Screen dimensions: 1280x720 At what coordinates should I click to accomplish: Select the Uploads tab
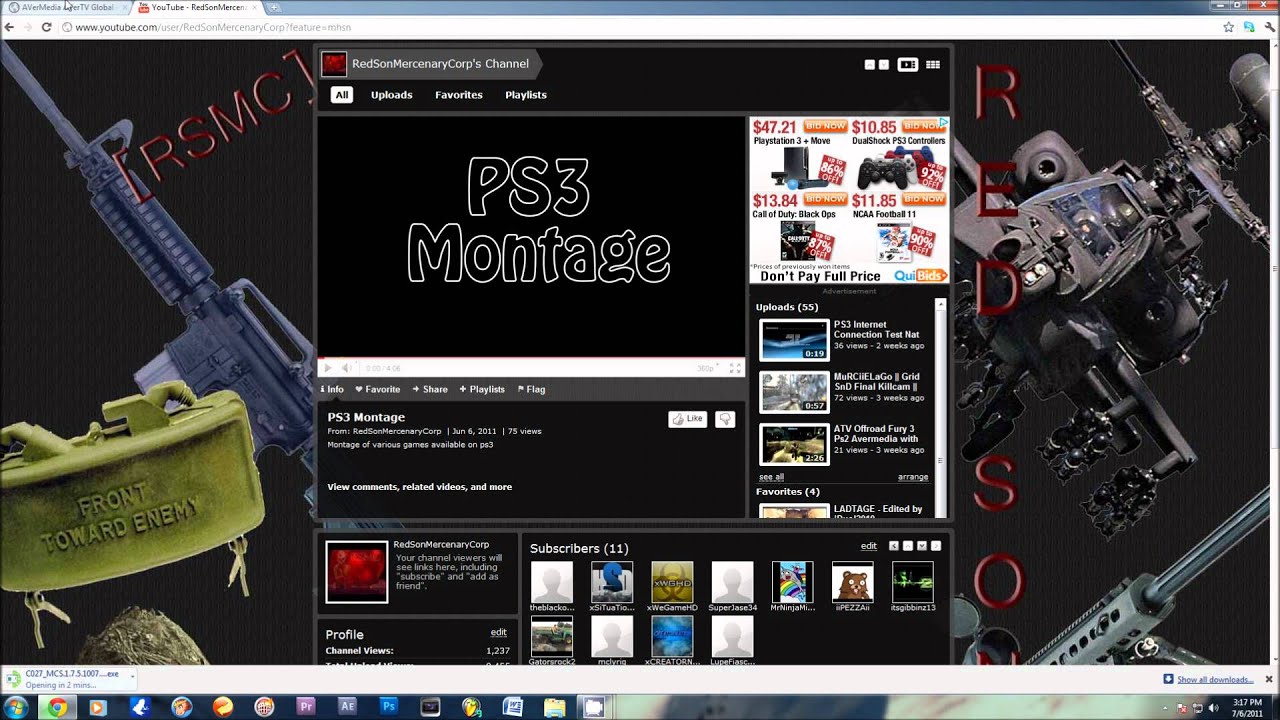(392, 95)
